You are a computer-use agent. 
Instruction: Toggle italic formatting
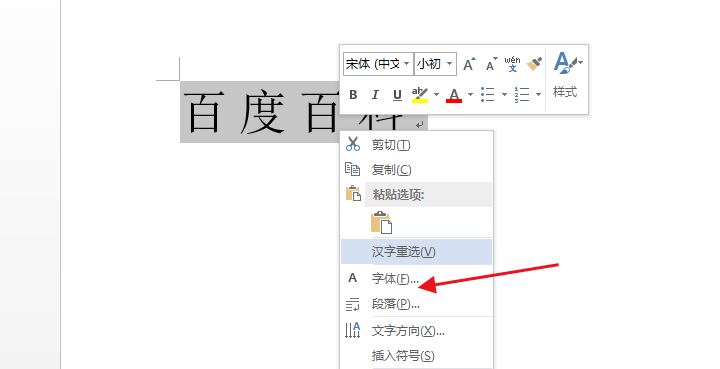point(375,95)
